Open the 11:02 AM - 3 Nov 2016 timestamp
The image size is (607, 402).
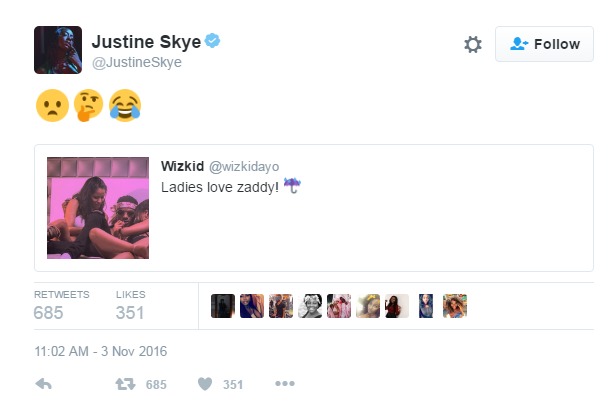(101, 351)
